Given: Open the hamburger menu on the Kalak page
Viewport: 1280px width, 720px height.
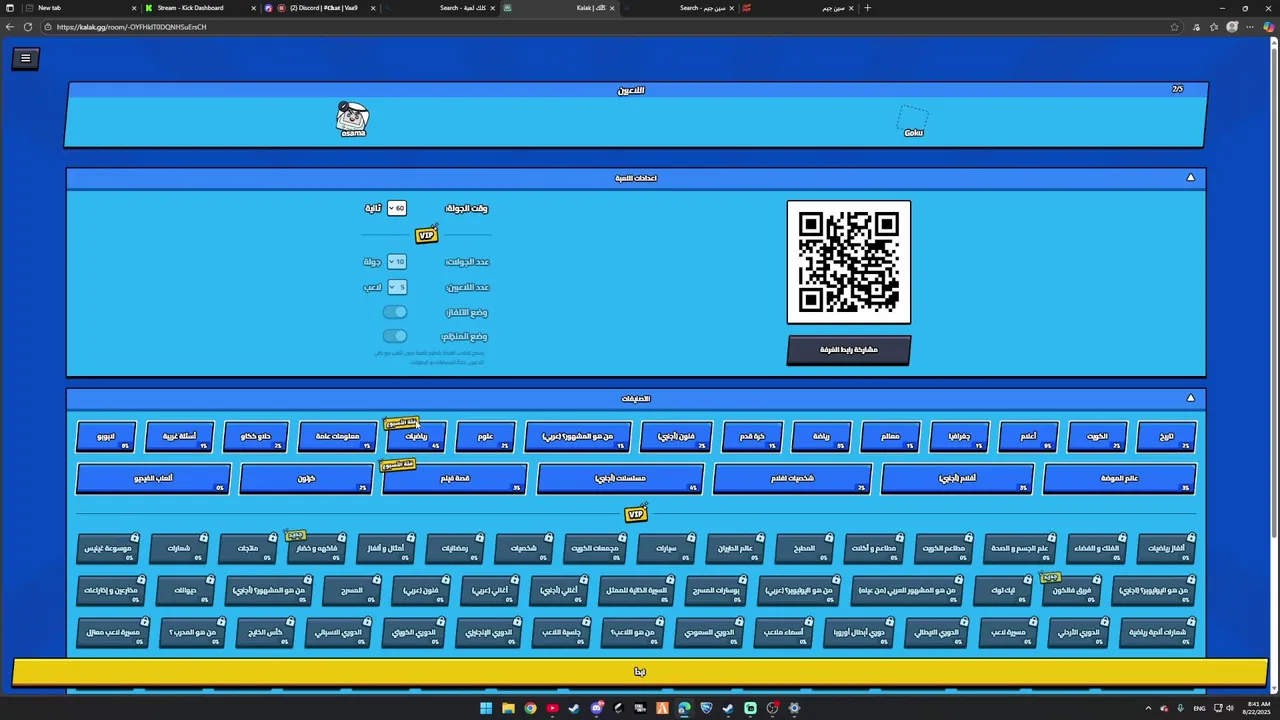Looking at the screenshot, I should tap(25, 58).
